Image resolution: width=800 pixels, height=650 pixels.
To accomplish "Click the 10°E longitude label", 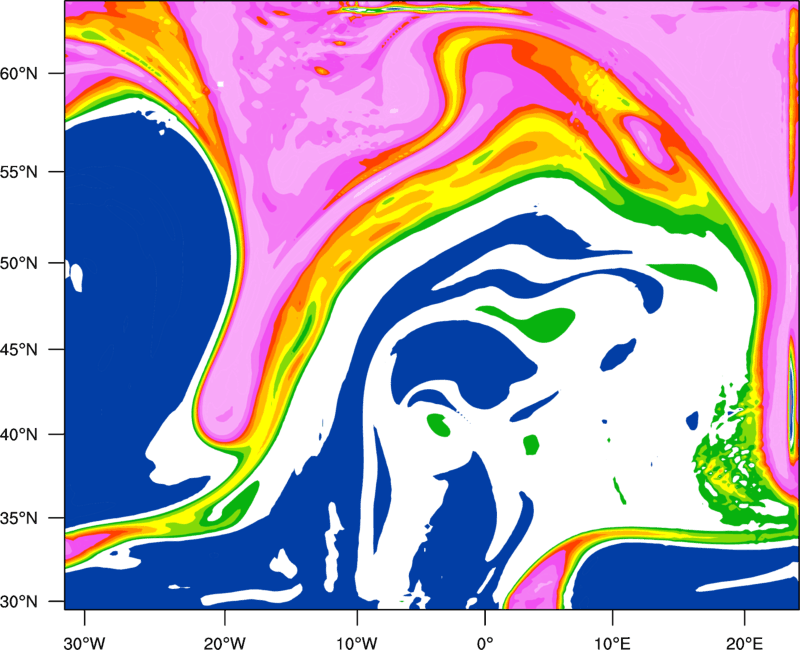I will click(613, 643).
